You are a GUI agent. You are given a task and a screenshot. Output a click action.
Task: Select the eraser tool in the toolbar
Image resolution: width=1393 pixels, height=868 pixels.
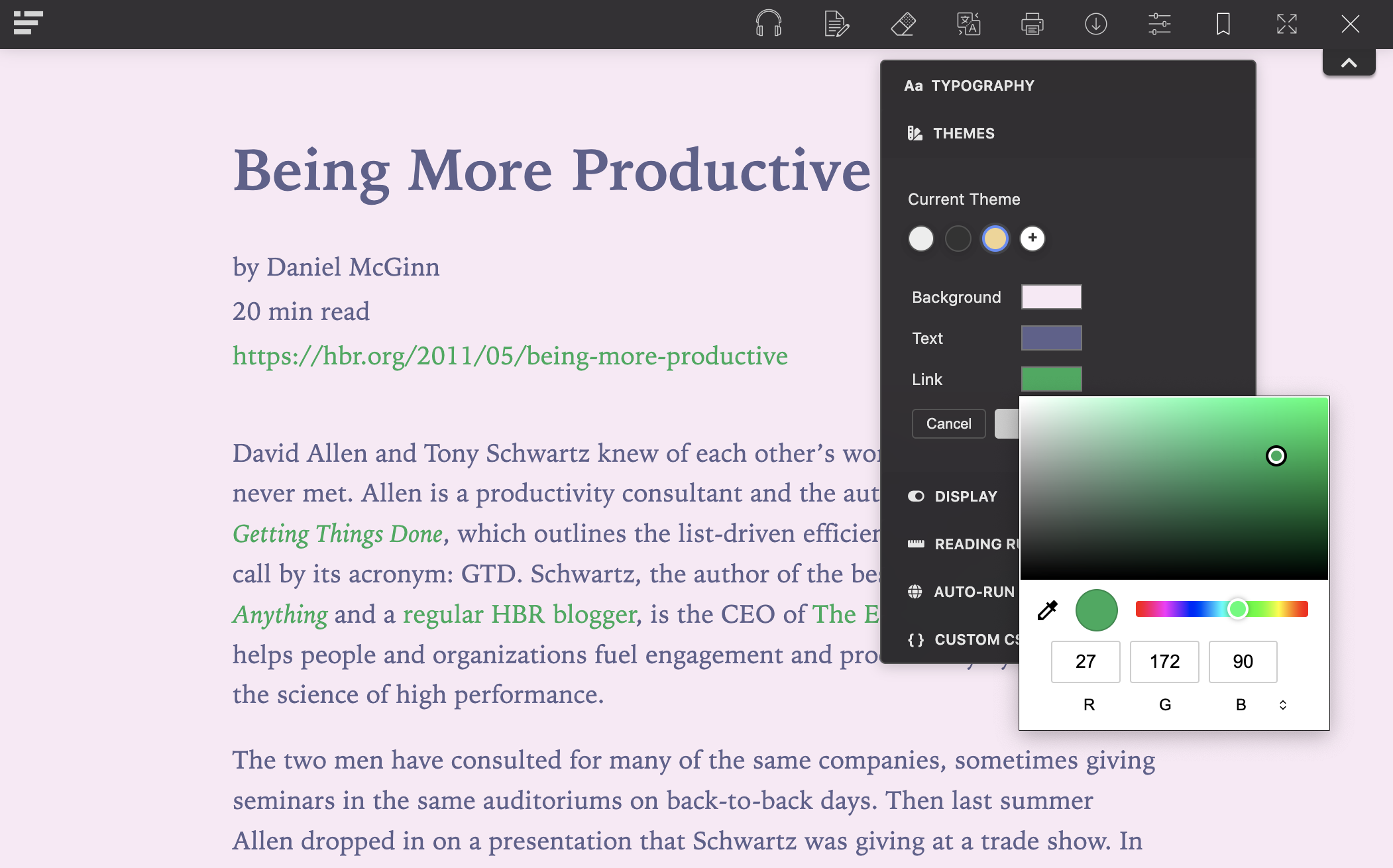[x=903, y=24]
